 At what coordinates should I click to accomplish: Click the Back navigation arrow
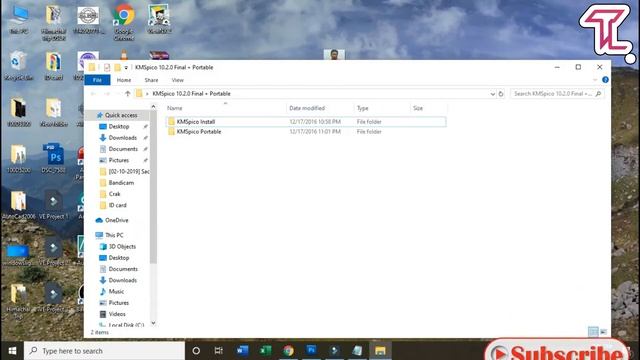click(93, 94)
